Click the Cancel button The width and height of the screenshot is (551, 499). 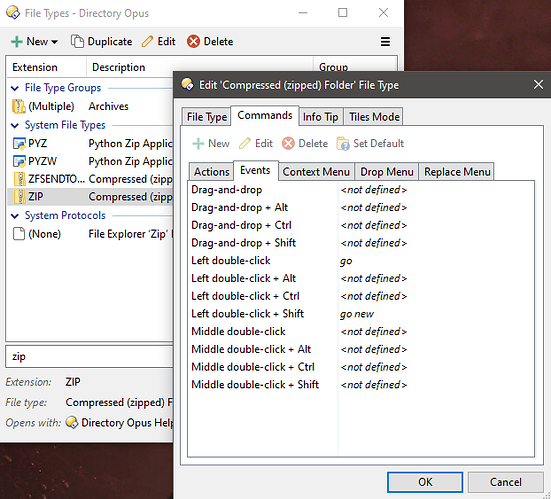pyautogui.click(x=506, y=482)
